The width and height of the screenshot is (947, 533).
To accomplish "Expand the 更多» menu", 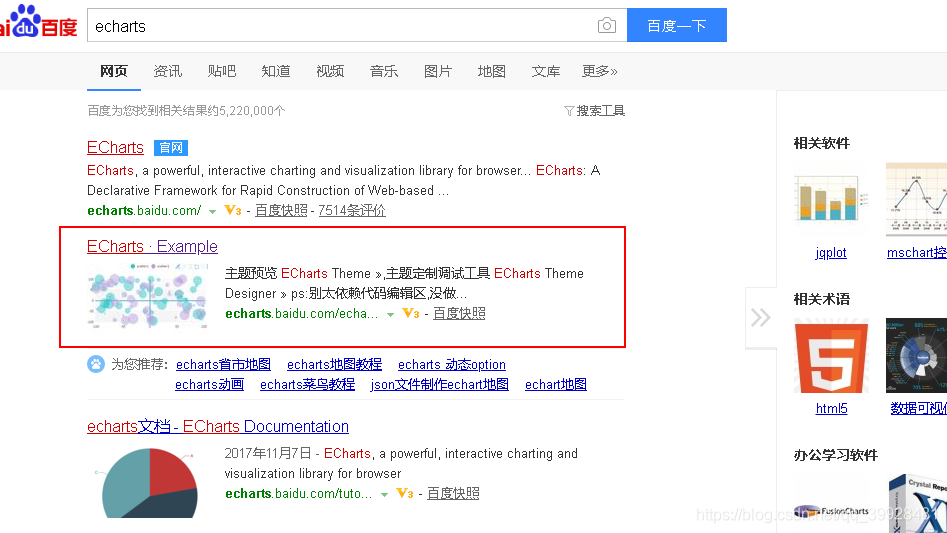I will click(599, 71).
